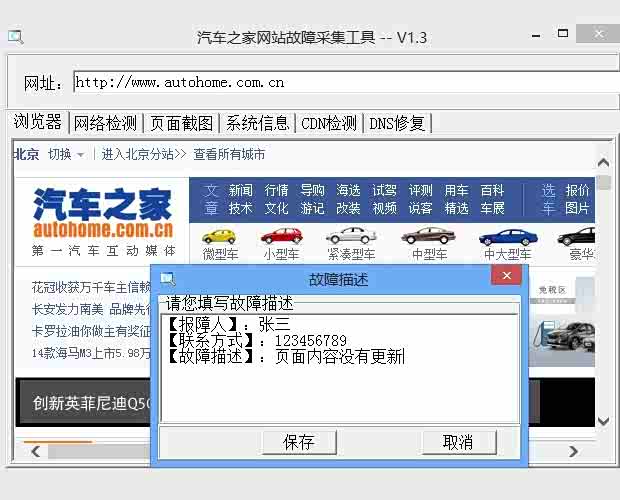Viewport: 620px width, 500px height.
Task: Switch to the 网络检测 tab
Action: (x=105, y=123)
